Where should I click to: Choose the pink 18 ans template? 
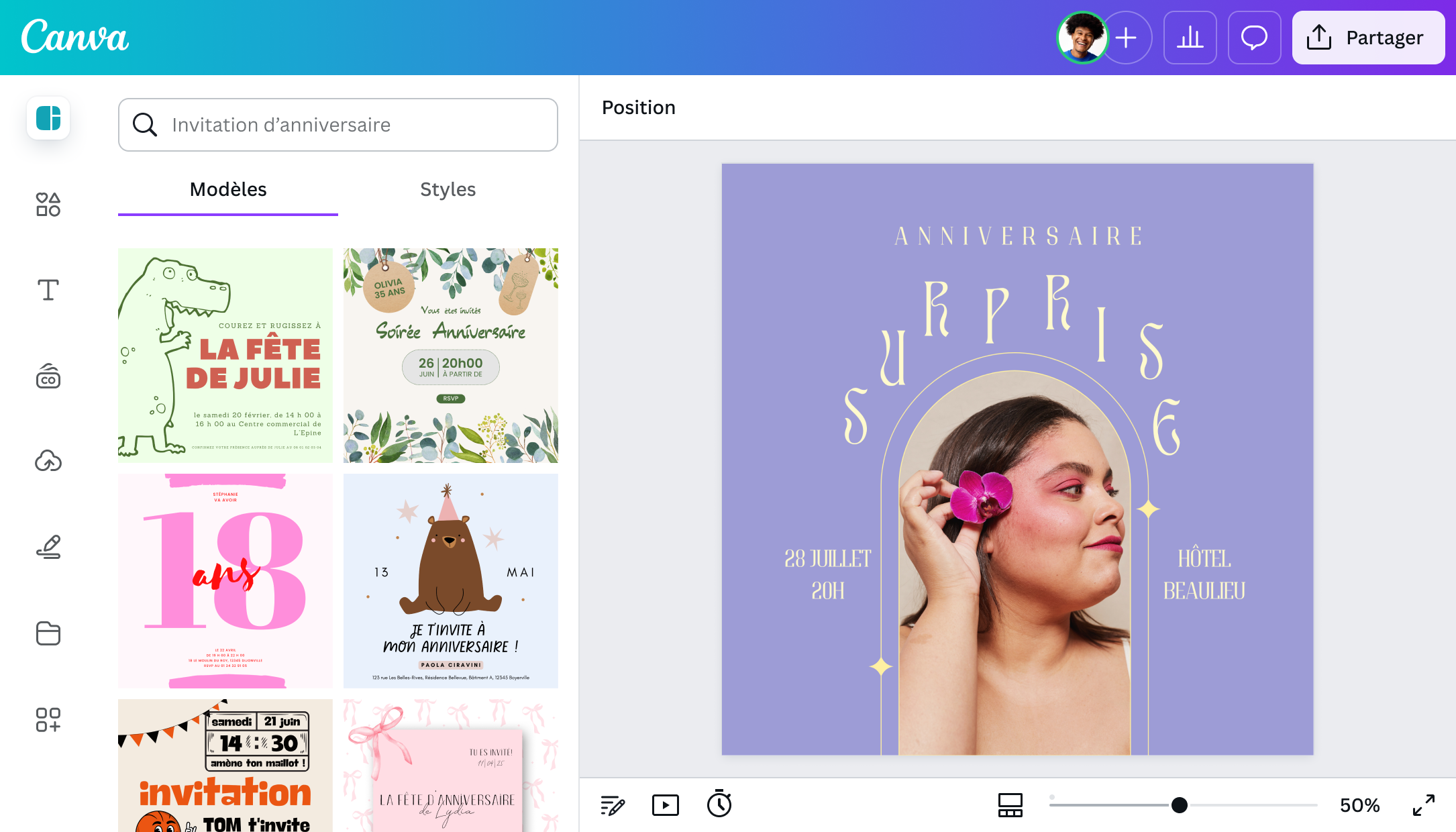(225, 581)
